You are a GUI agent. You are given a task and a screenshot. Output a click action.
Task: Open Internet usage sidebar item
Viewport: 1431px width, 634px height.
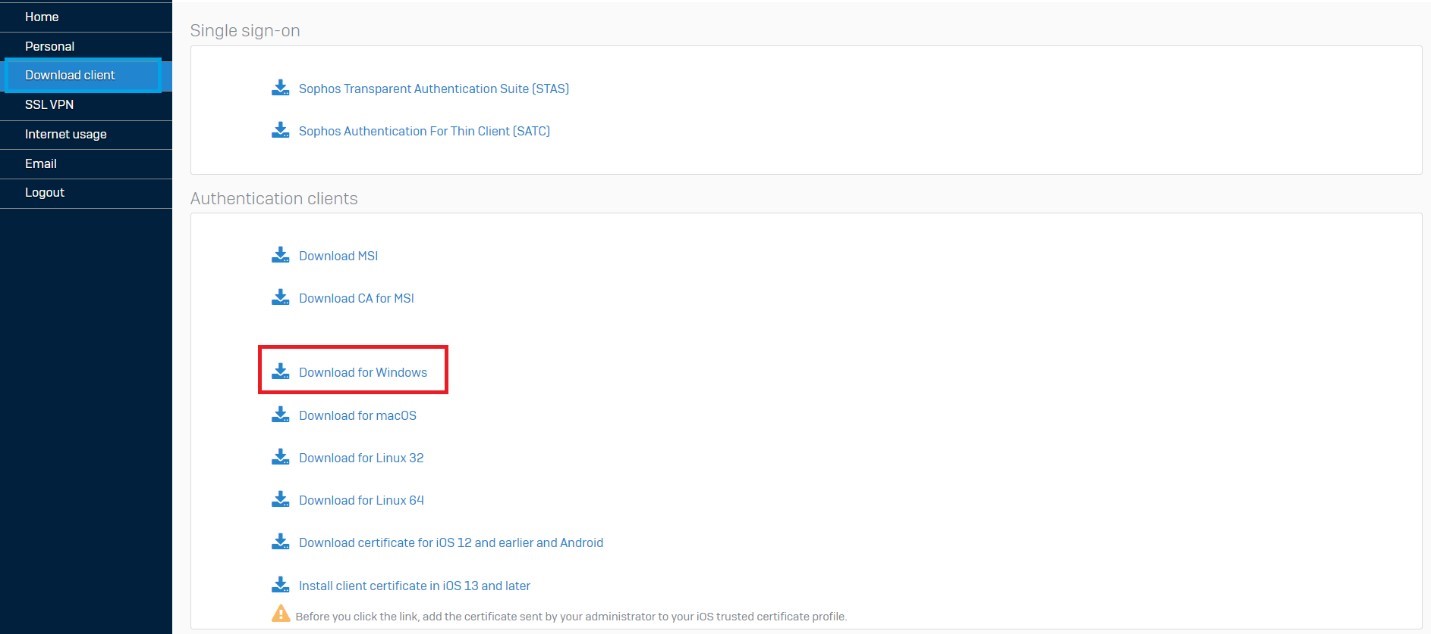[x=86, y=134]
